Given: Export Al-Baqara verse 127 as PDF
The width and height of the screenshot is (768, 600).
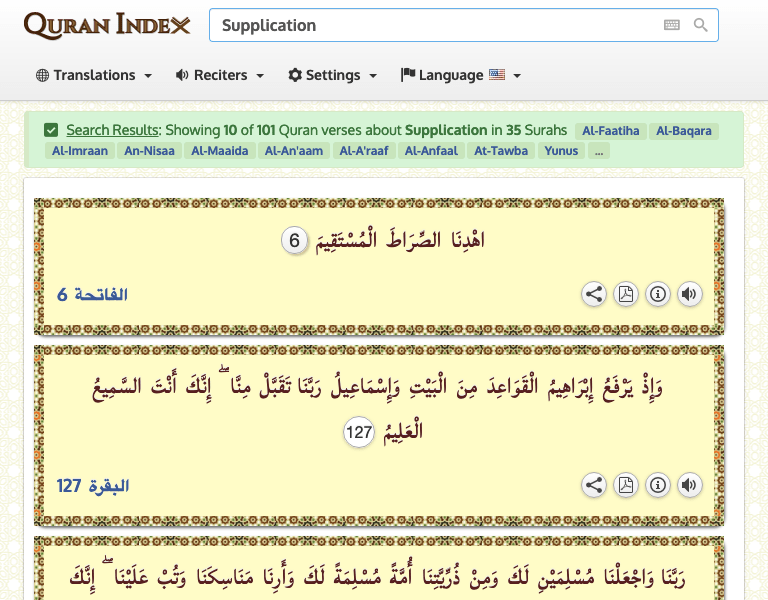Looking at the screenshot, I should click(x=626, y=485).
